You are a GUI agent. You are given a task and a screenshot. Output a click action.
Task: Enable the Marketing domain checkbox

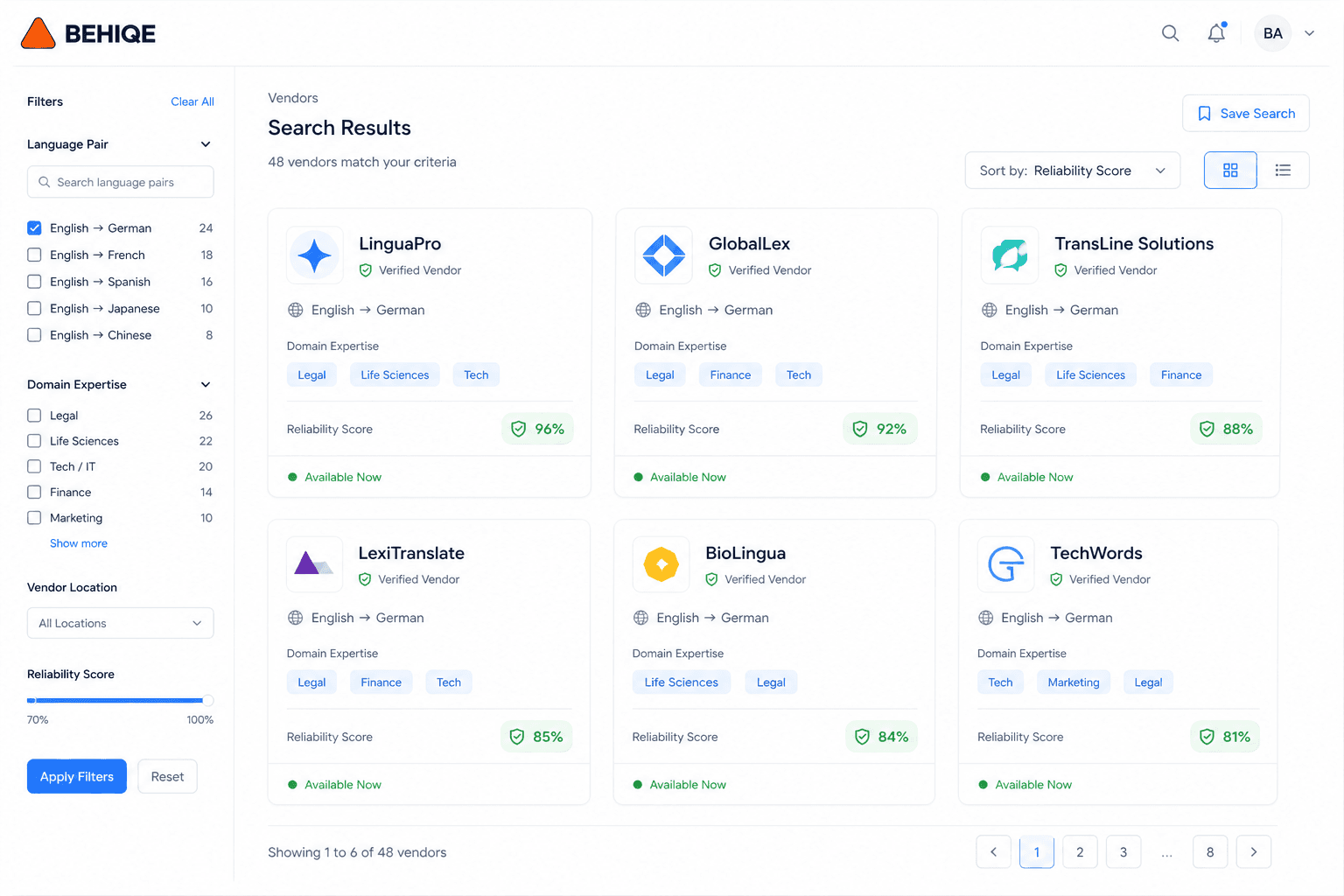(x=34, y=518)
